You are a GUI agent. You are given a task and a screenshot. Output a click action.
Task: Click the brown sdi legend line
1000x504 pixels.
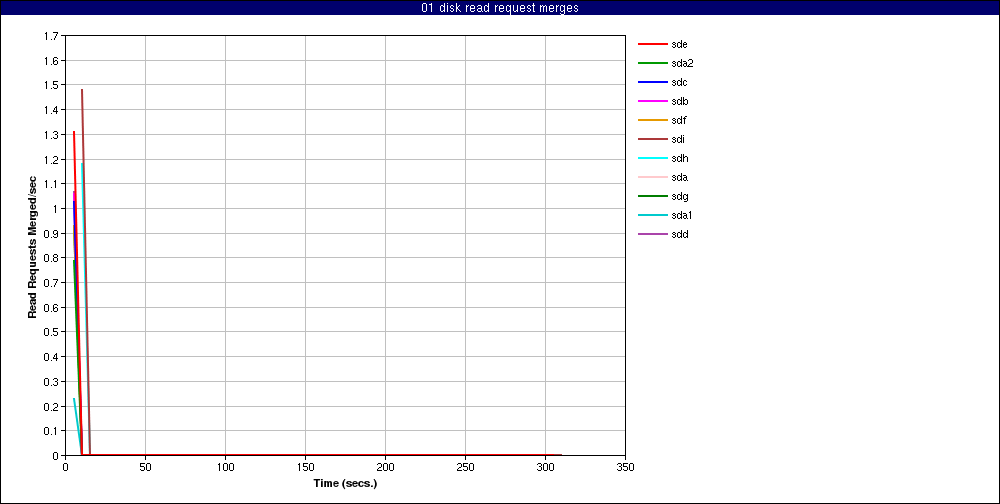click(x=652, y=139)
